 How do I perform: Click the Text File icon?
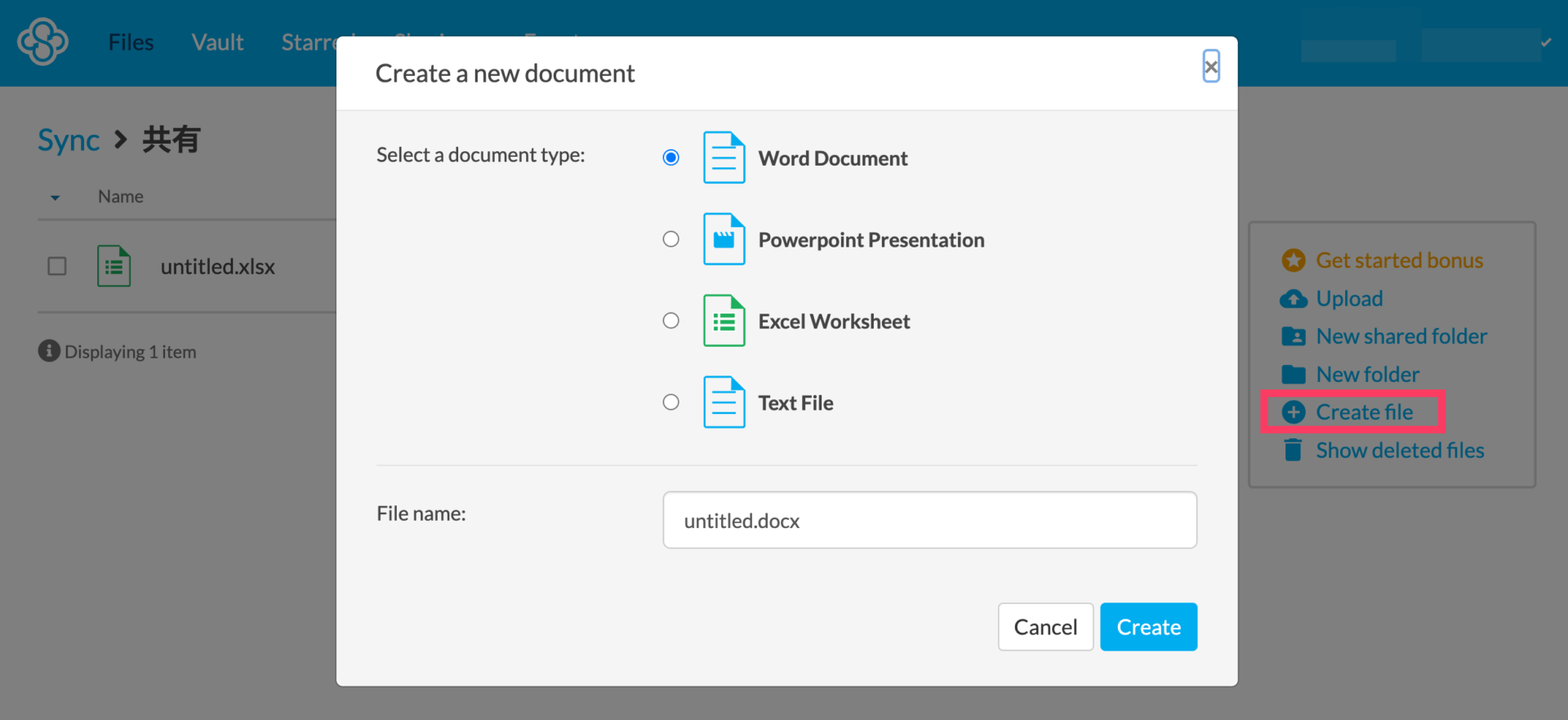(724, 402)
